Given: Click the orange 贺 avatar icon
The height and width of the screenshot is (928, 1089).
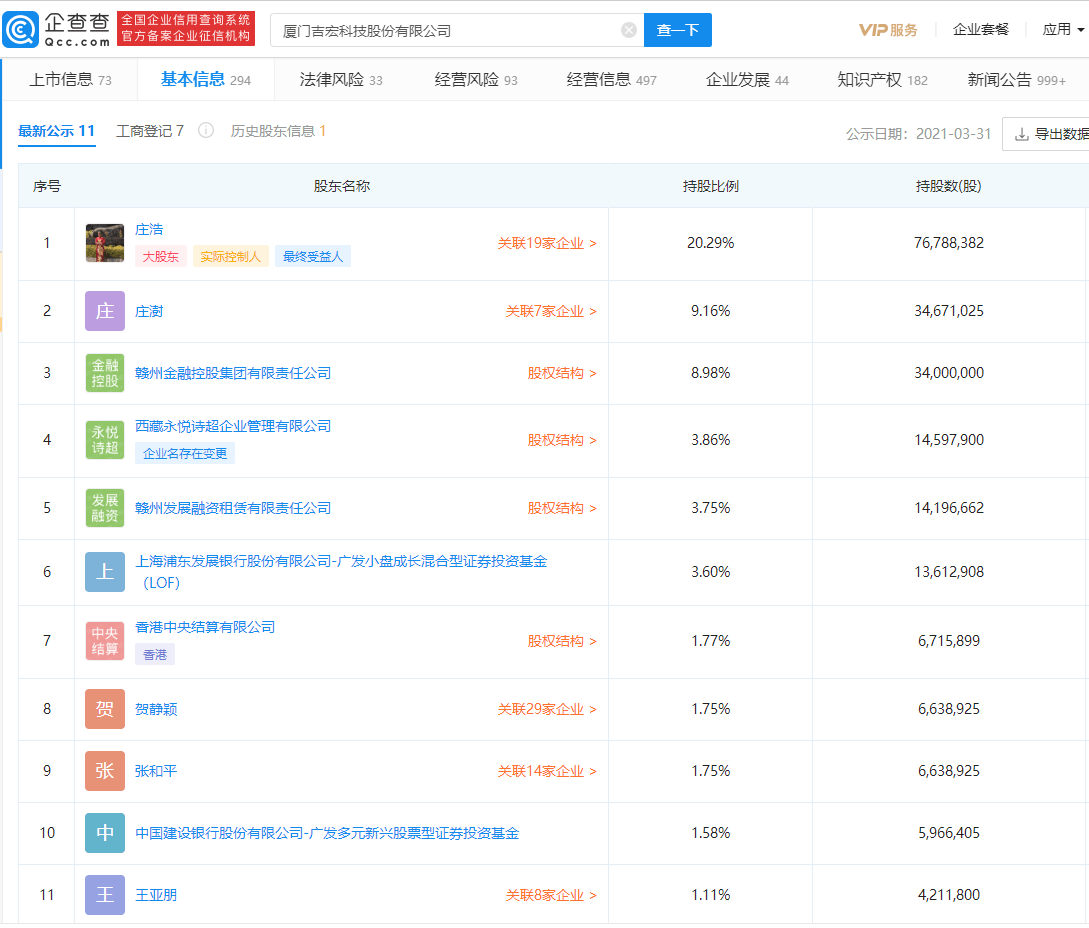Looking at the screenshot, I should click(x=105, y=709).
